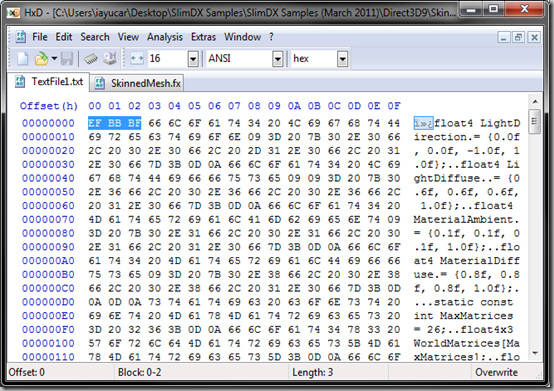This screenshot has height=391, width=554.
Task: Click the vertical scrollbar down arrow
Action: pos(535,353)
